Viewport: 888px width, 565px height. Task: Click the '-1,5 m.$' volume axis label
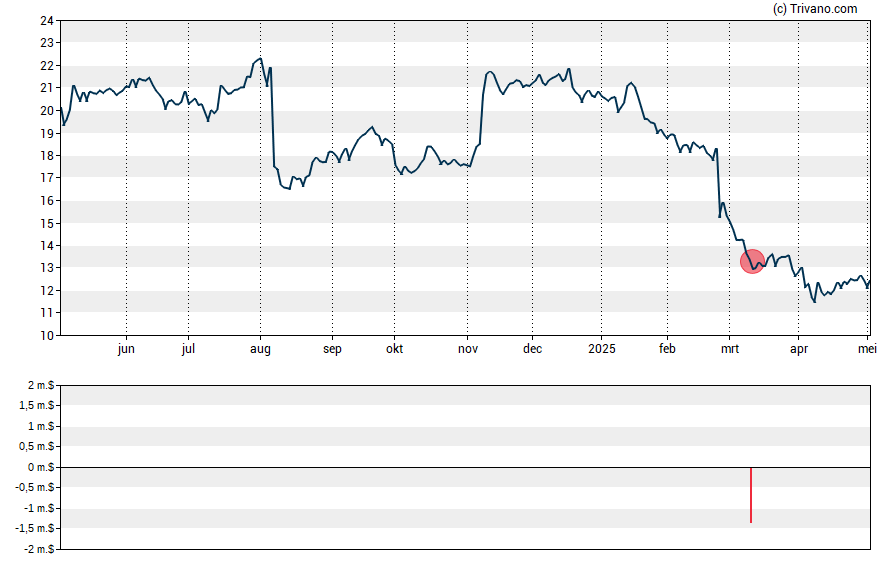click(36, 528)
